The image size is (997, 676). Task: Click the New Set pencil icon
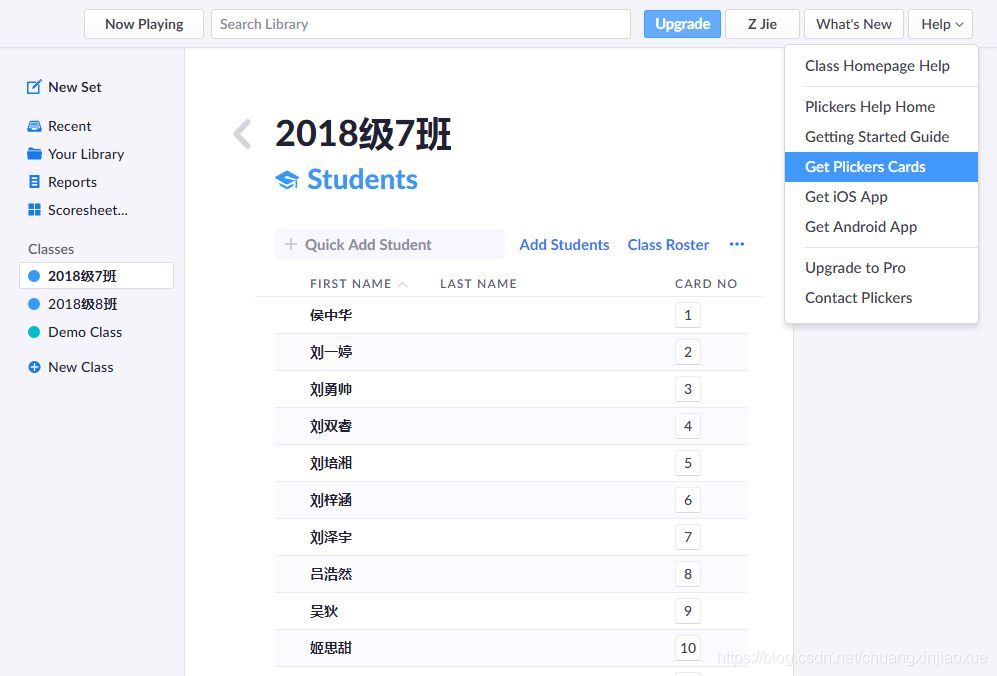[34, 87]
